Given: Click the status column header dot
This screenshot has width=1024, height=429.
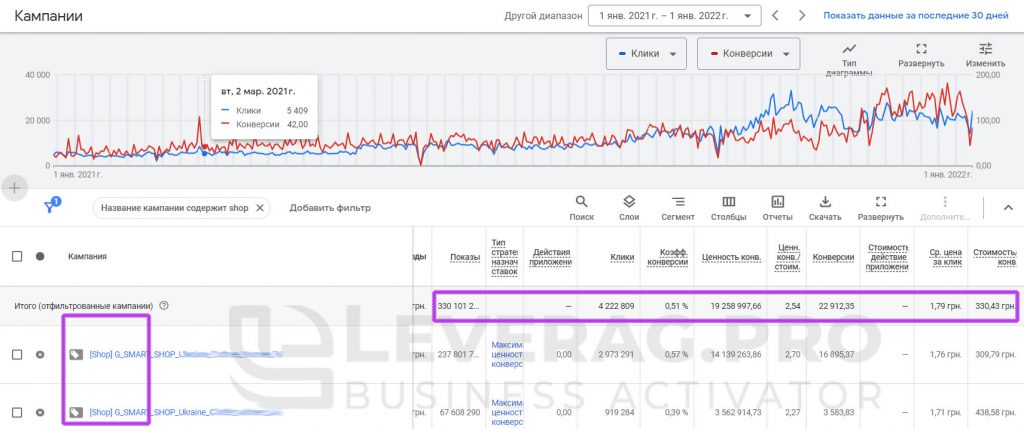Looking at the screenshot, I should click(40, 257).
